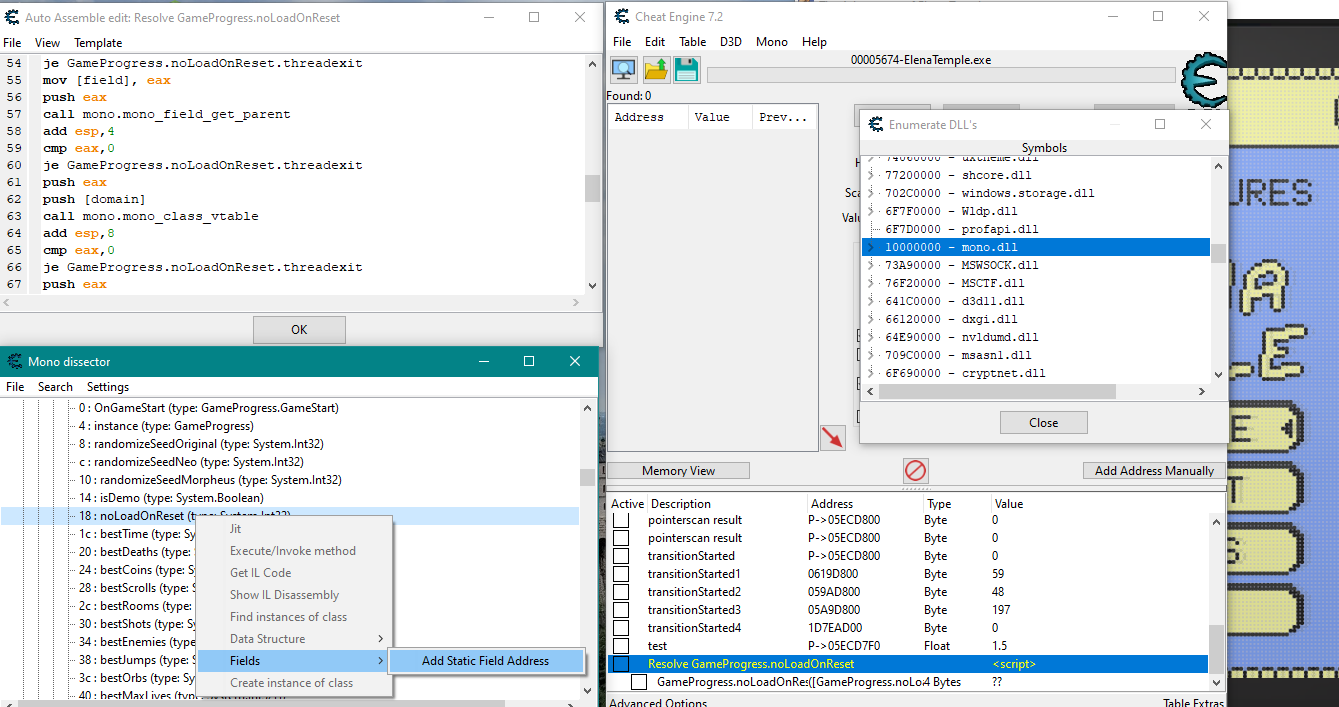Open the Mono menu in Cheat Engine
The width and height of the screenshot is (1339, 707).
[771, 41]
